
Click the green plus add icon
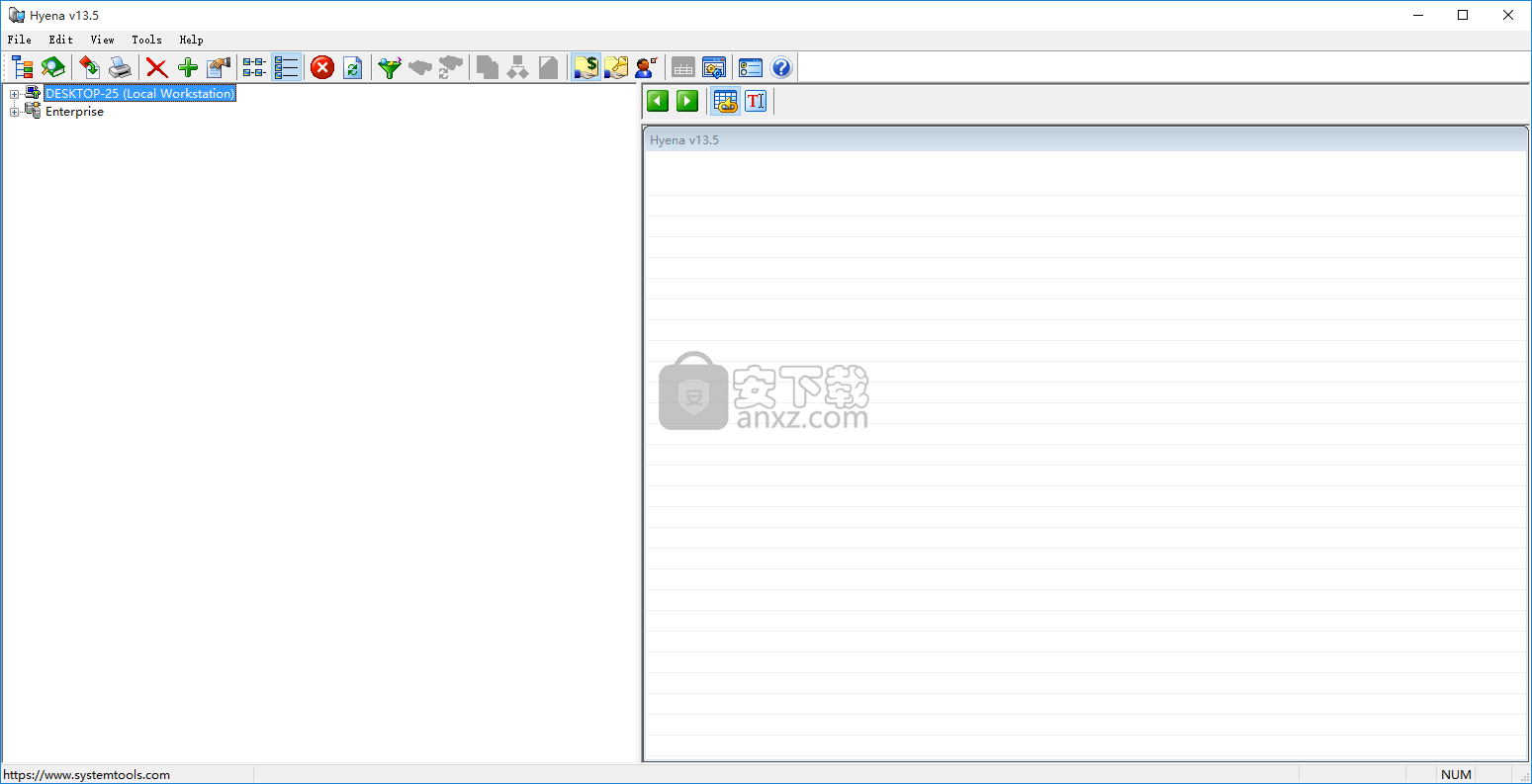click(188, 67)
